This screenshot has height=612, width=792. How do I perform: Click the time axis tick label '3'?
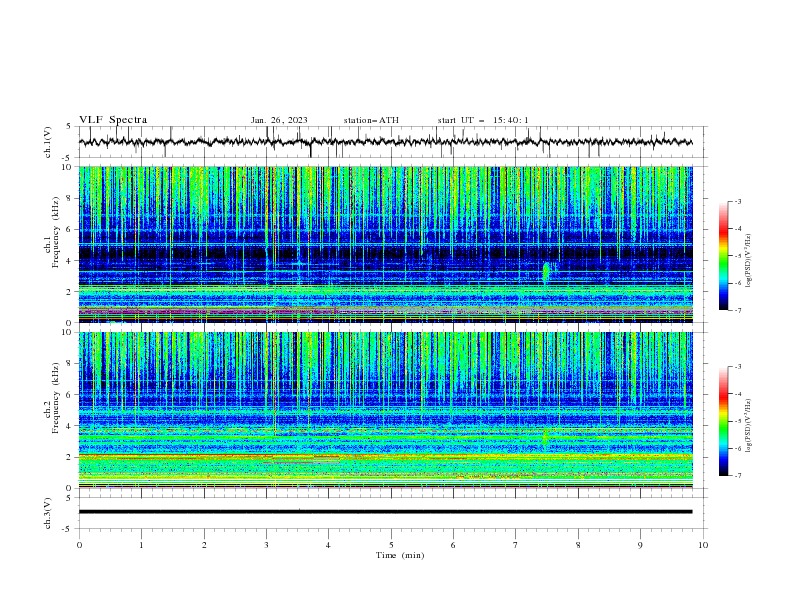266,545
